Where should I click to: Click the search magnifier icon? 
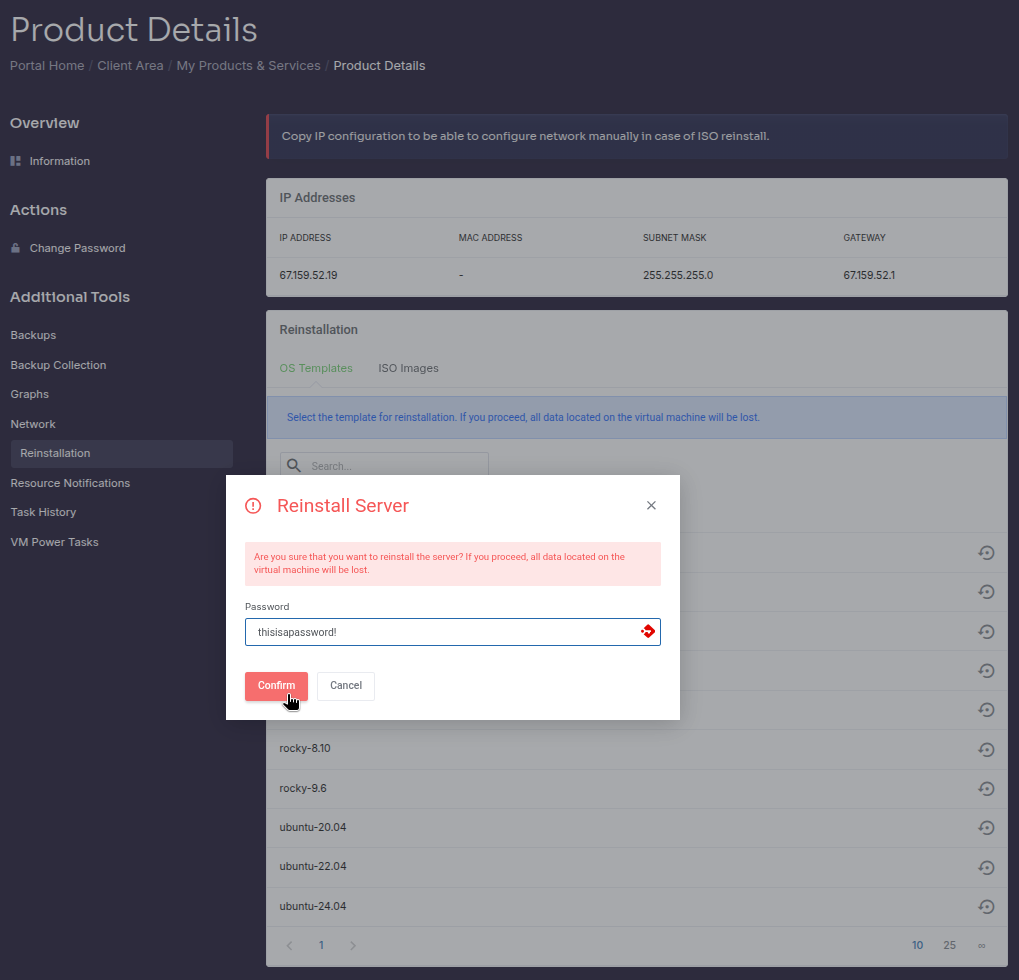point(294,466)
